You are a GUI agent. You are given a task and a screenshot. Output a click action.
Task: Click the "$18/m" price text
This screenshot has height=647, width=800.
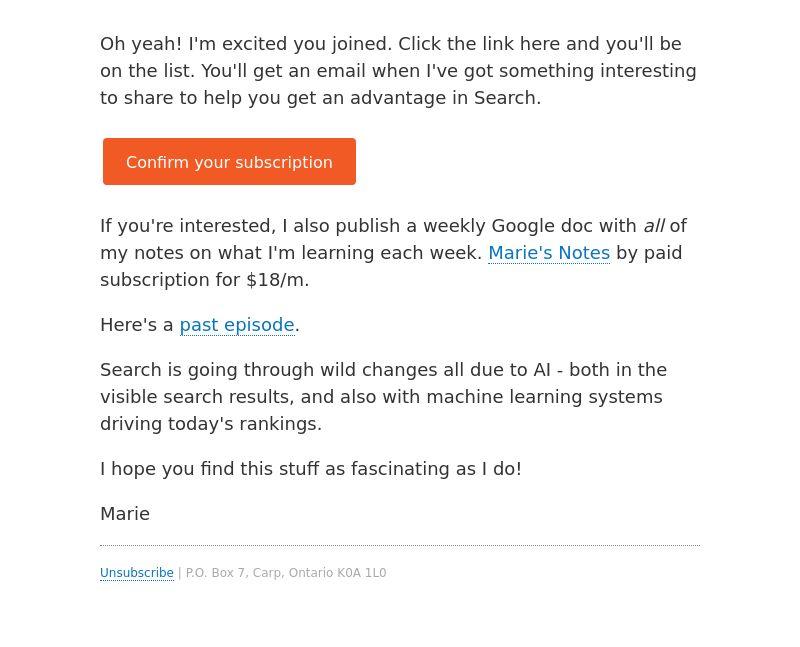276,280
